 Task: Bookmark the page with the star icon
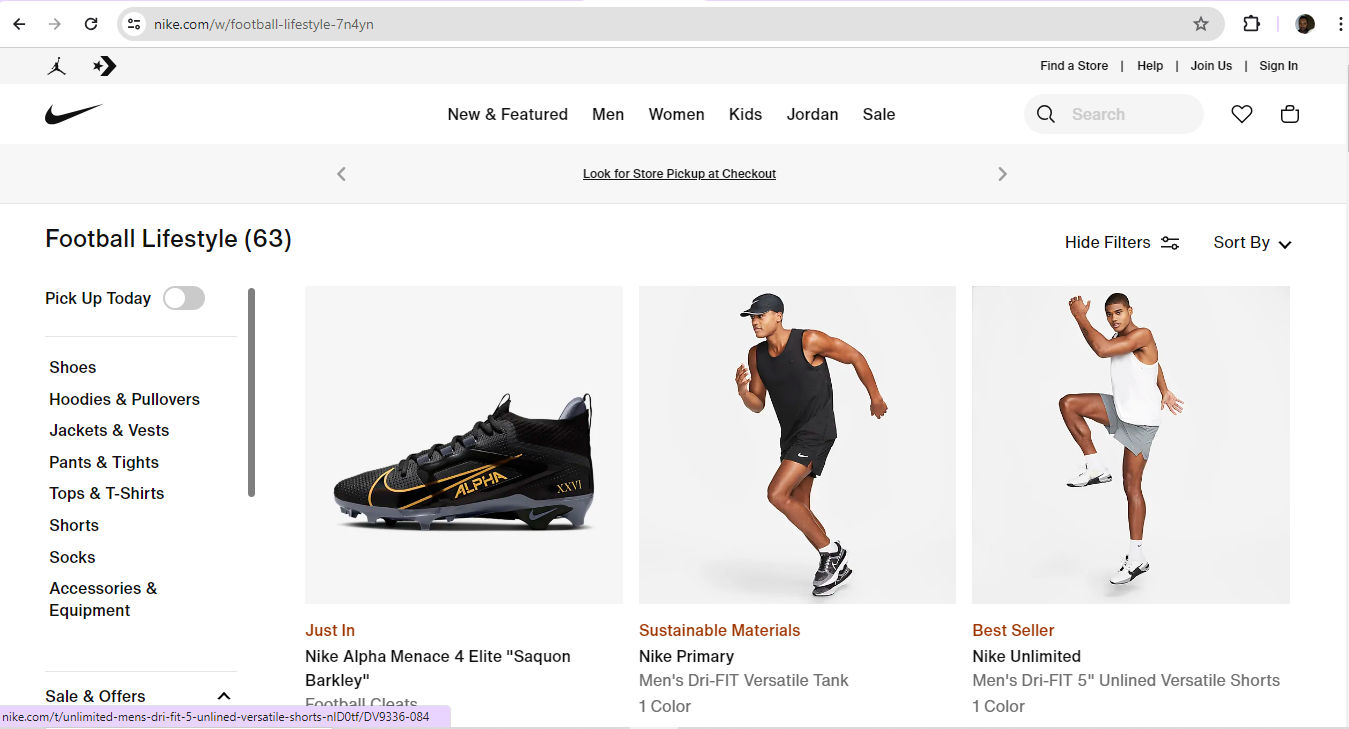pos(1201,23)
